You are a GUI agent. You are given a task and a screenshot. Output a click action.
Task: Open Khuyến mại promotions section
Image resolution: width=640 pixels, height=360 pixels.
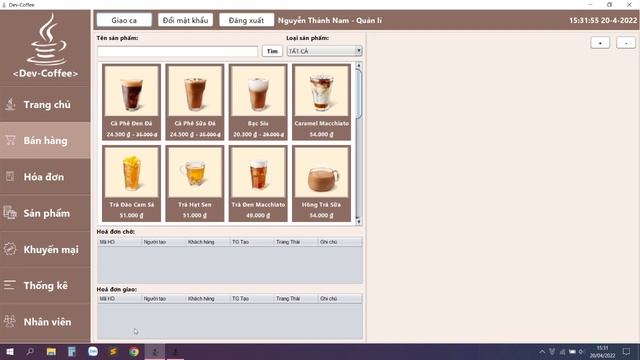tap(45, 249)
